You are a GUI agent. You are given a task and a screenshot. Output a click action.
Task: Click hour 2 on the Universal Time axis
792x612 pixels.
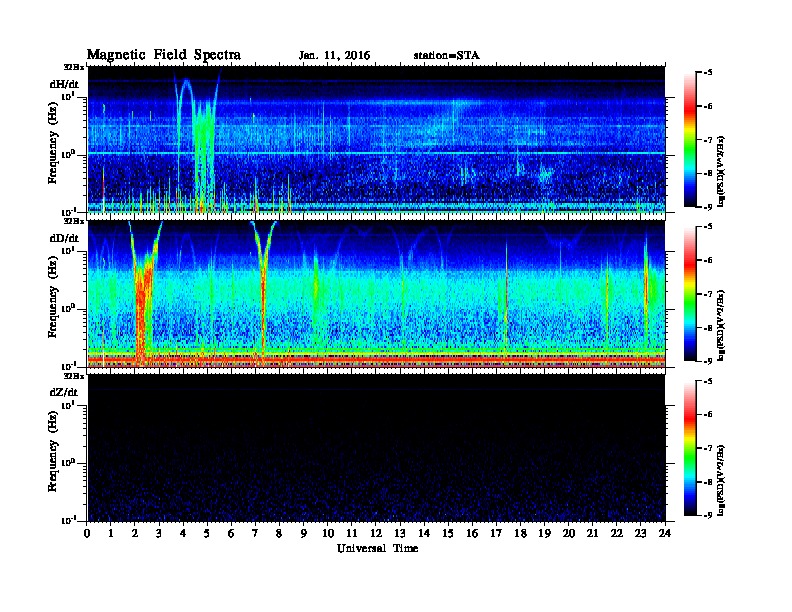(x=135, y=533)
